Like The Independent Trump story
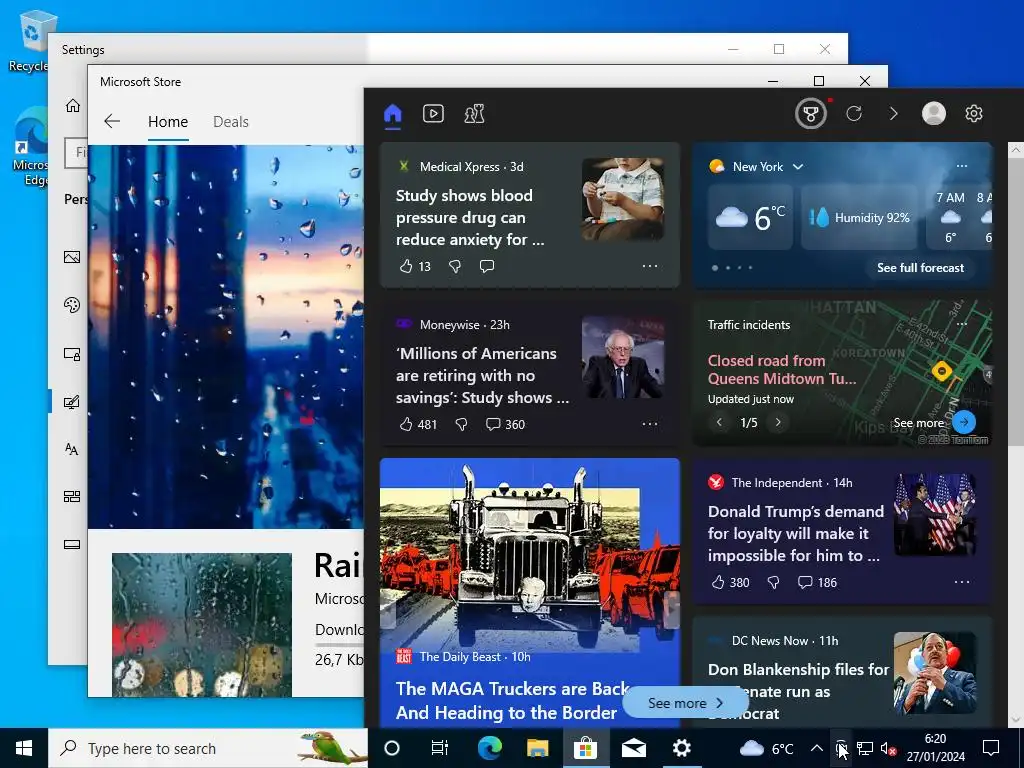The height and width of the screenshot is (768, 1024). coord(718,582)
